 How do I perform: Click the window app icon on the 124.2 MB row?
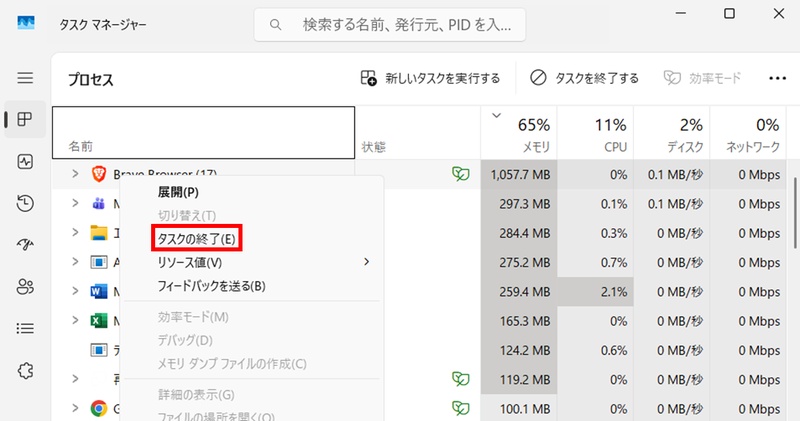pos(98,350)
